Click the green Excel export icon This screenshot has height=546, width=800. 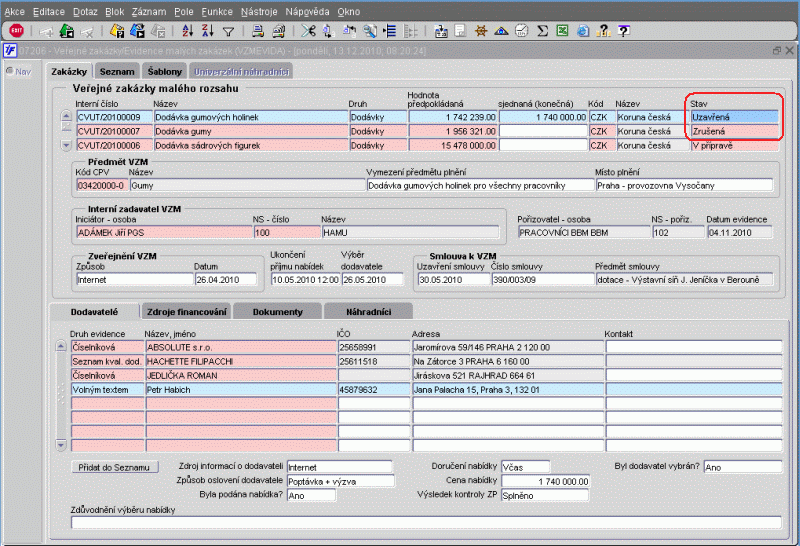click(562, 31)
